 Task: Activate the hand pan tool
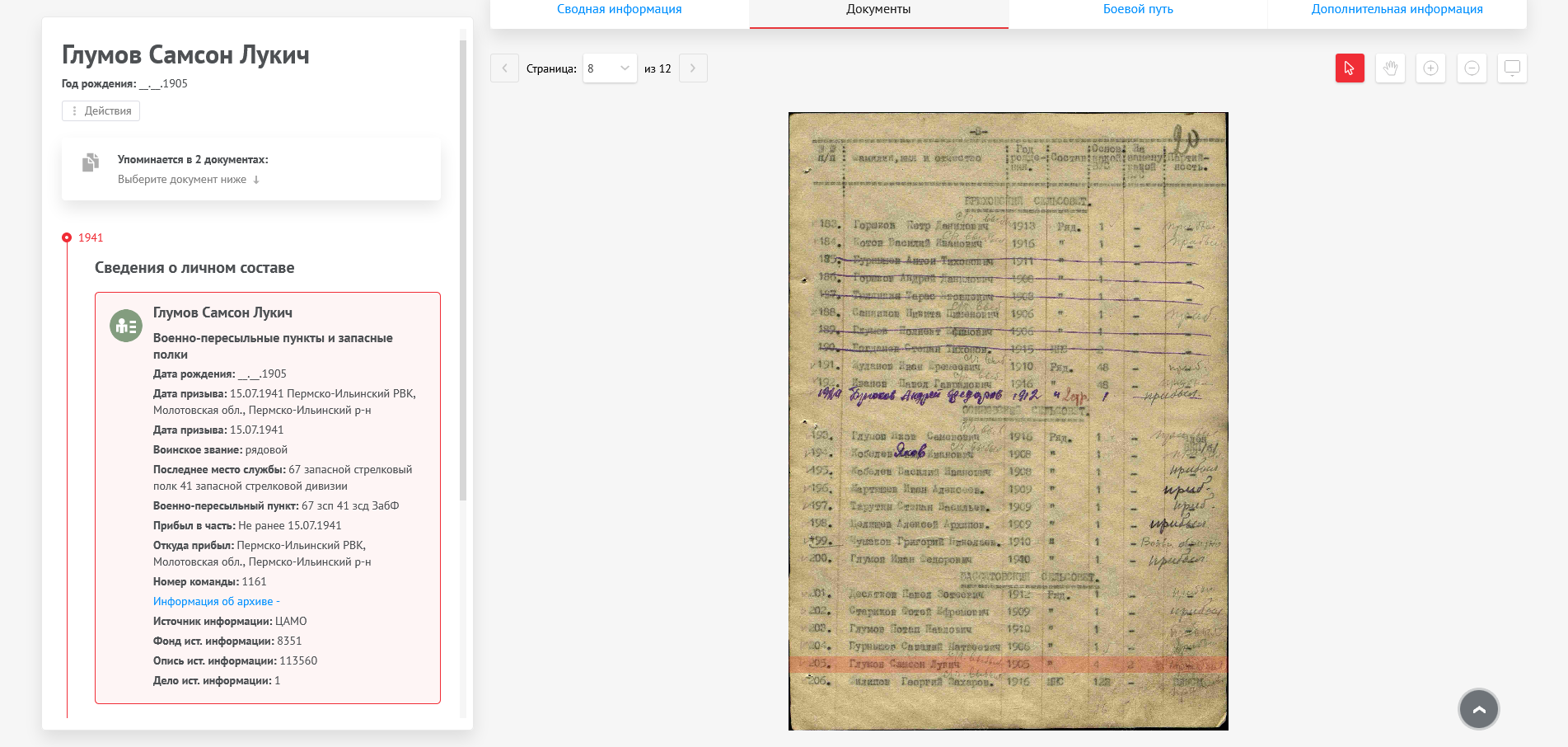tap(1390, 68)
